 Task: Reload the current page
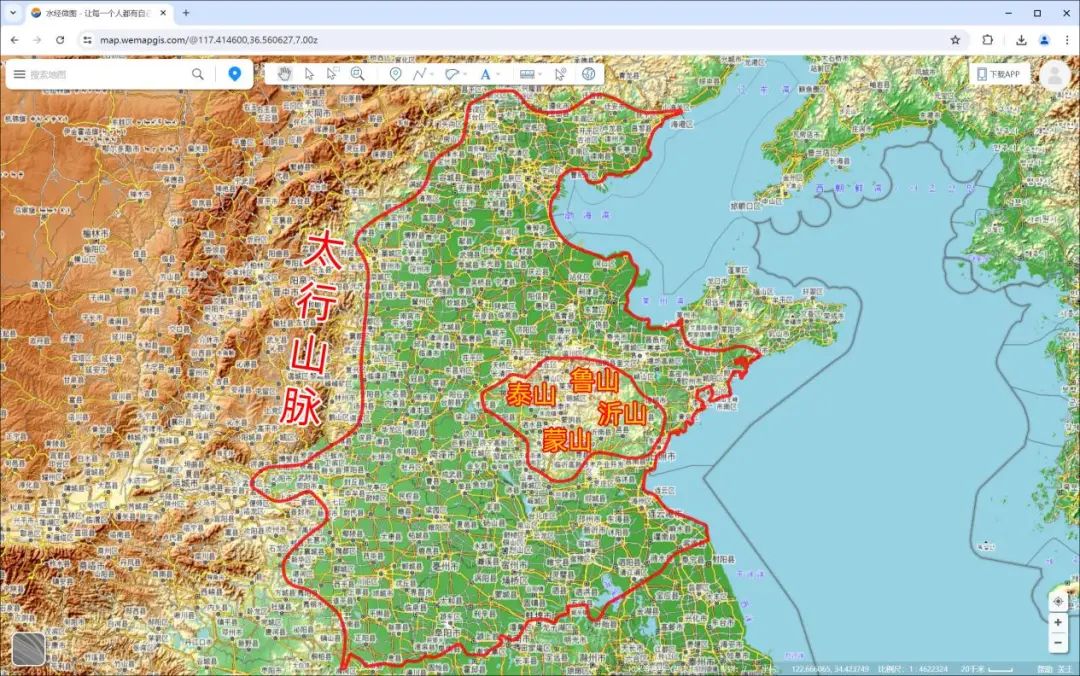point(60,40)
